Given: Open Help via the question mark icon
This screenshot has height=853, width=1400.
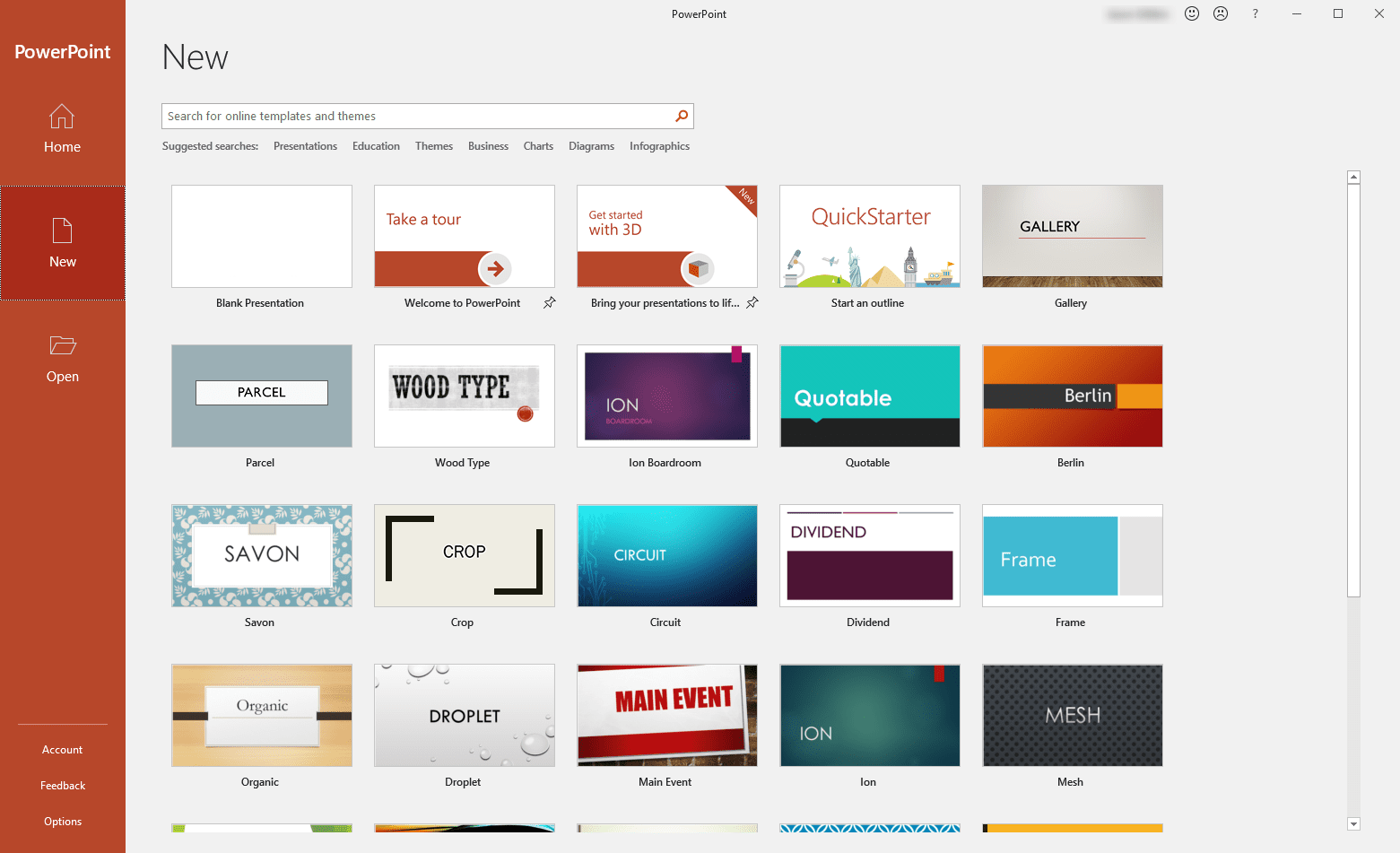Looking at the screenshot, I should tap(1255, 13).
